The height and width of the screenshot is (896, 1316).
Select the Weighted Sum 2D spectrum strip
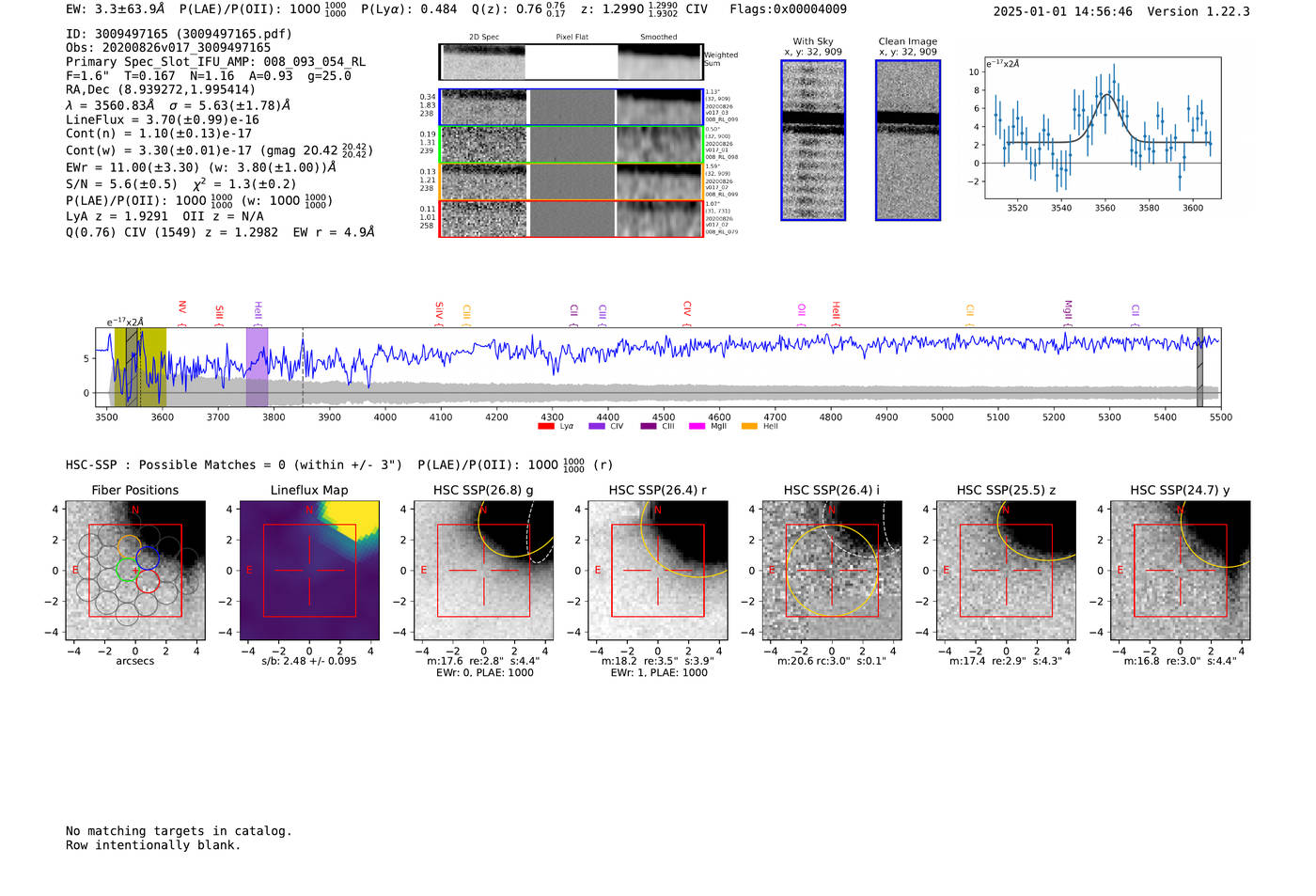(571, 62)
